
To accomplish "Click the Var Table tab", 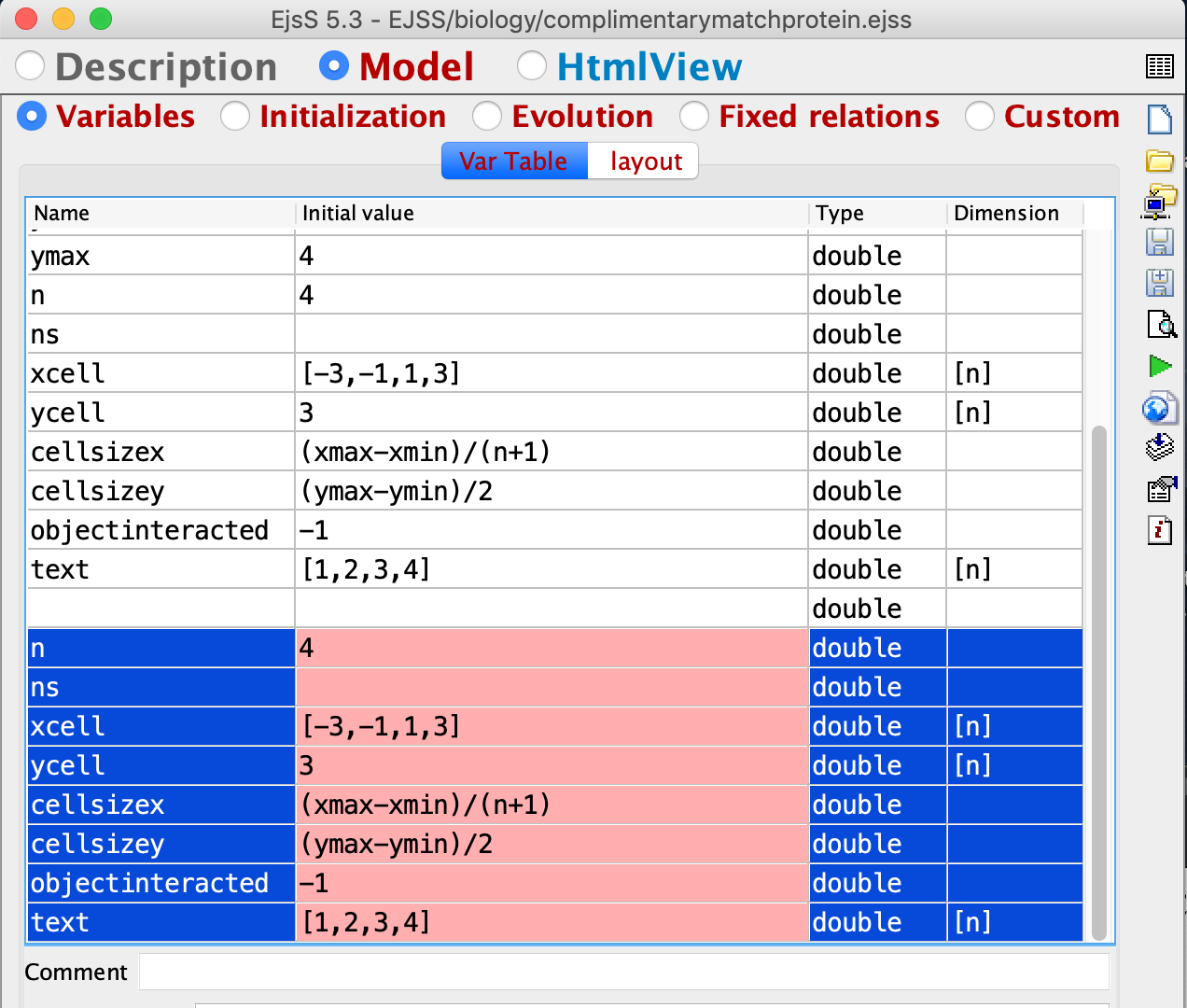I will click(x=513, y=161).
